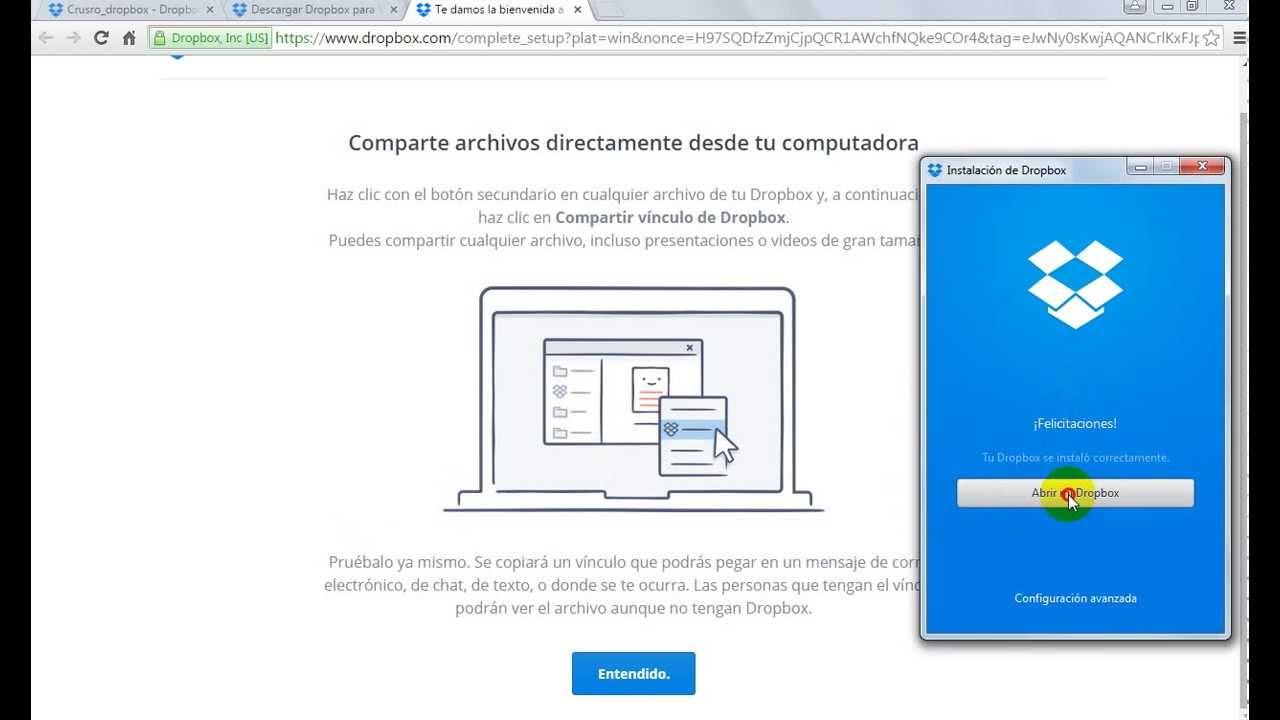Close the Te damos la bienvenida tab
The height and width of the screenshot is (720, 1280).
[578, 10]
